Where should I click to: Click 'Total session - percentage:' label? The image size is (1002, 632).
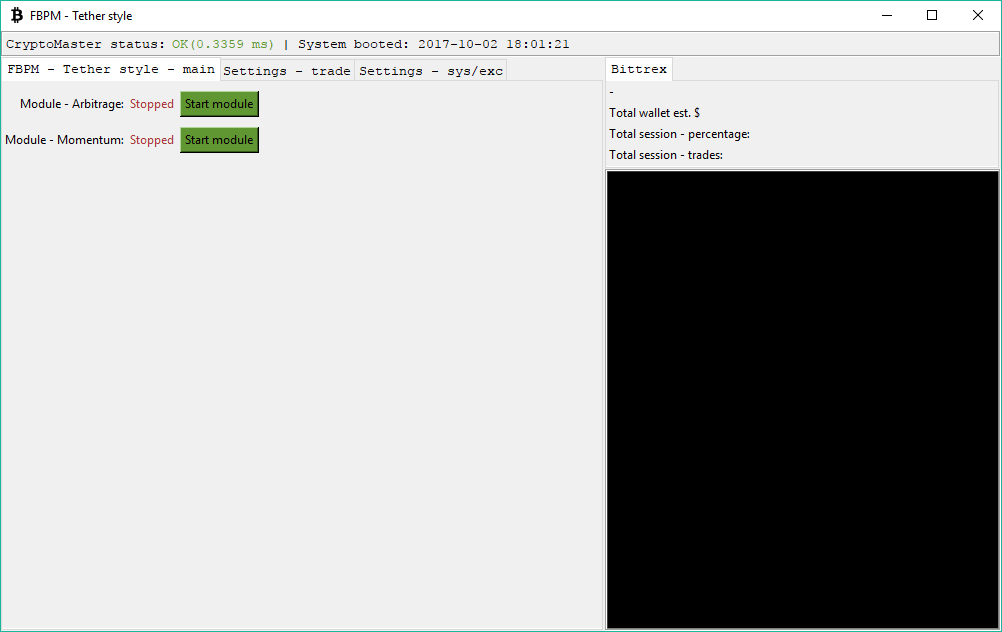point(679,134)
